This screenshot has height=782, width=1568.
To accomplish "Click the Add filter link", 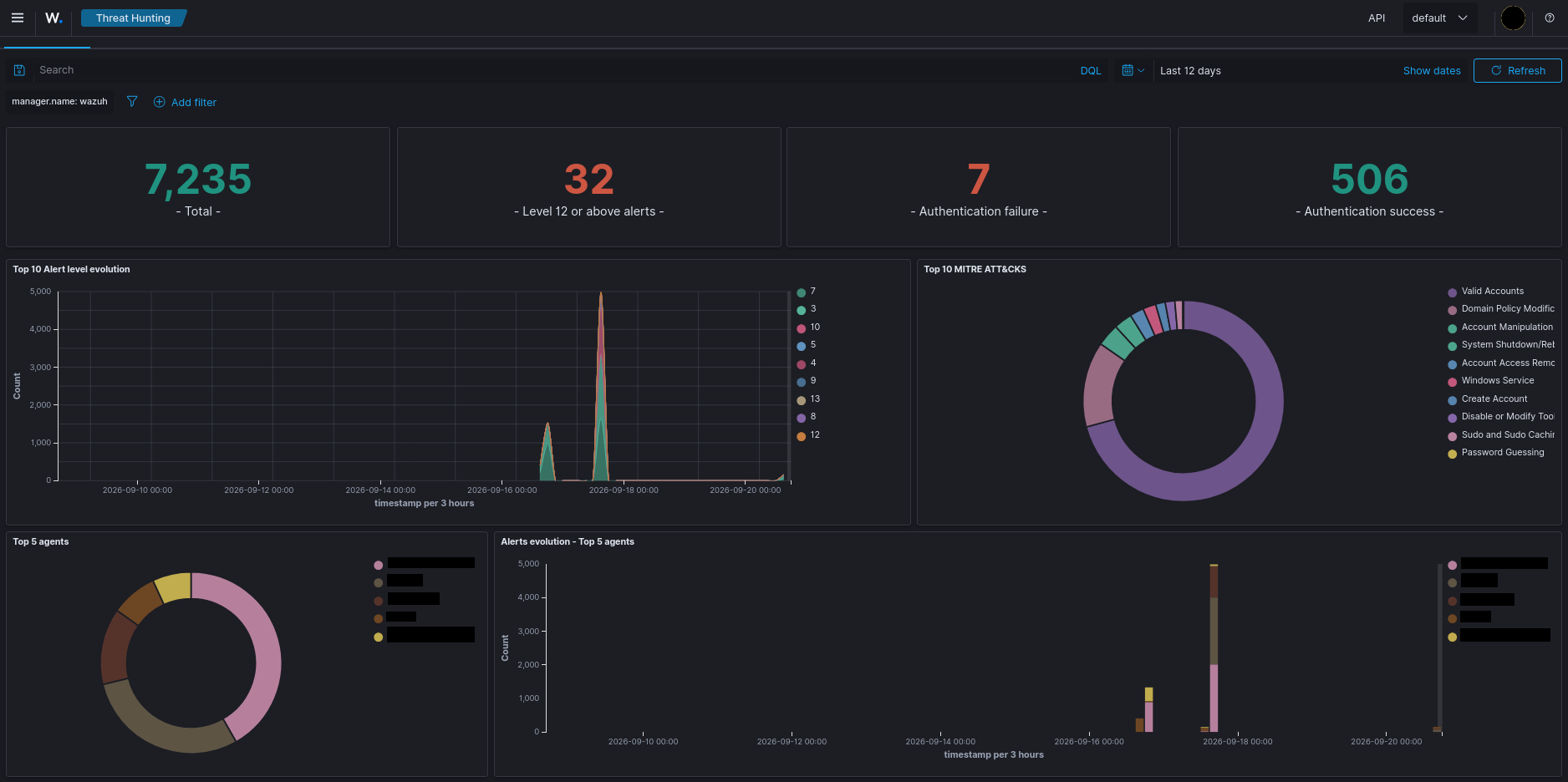I will coord(185,102).
